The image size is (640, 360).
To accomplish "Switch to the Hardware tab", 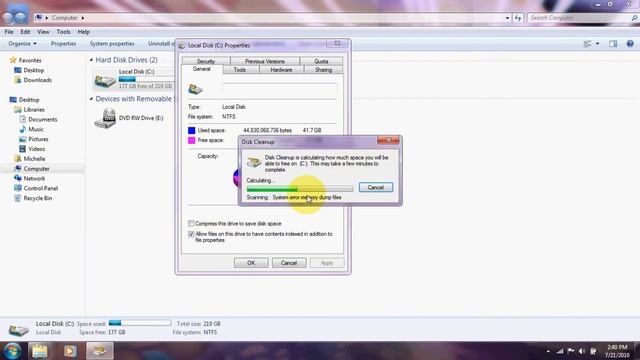I will (x=281, y=70).
